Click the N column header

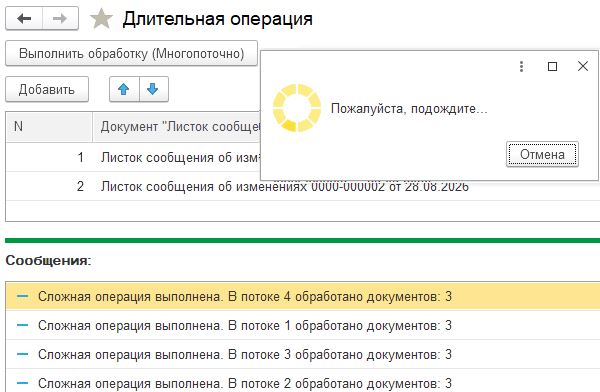[49, 127]
